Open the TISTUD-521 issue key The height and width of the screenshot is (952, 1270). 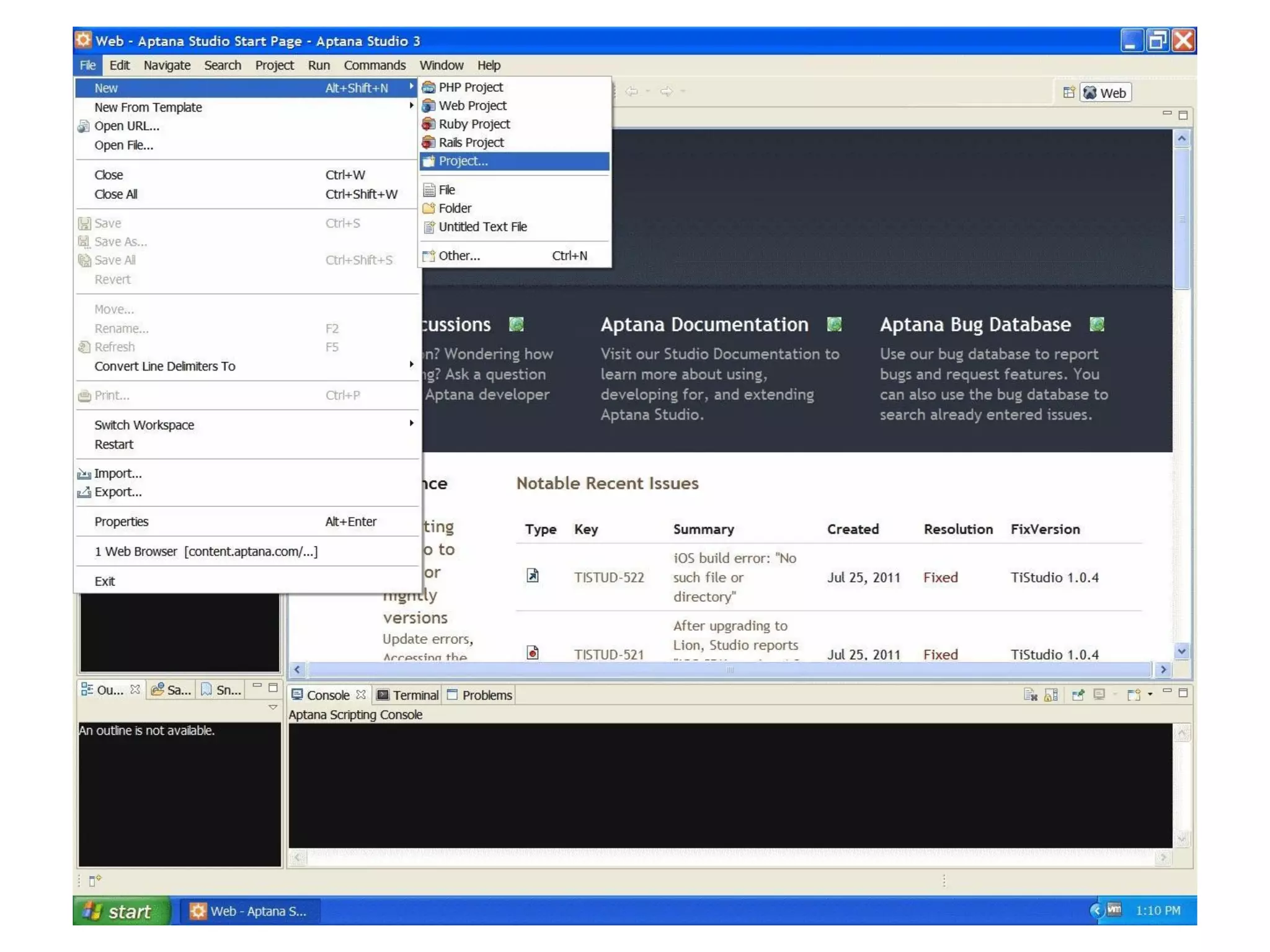(x=609, y=654)
